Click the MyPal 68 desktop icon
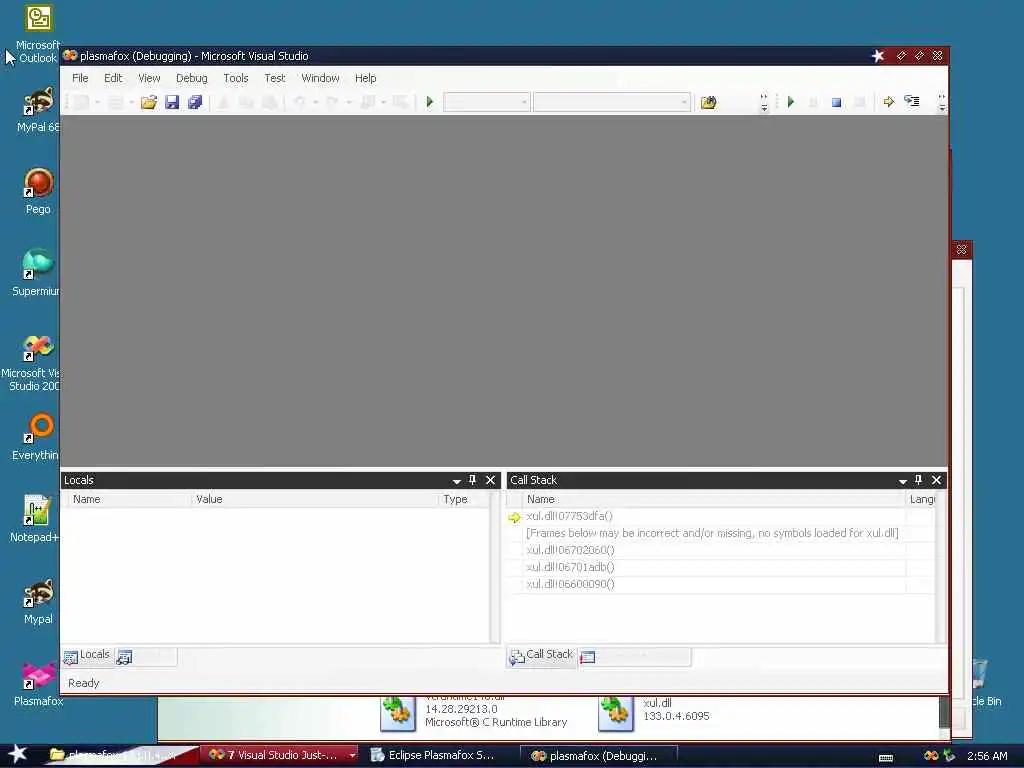 tap(38, 110)
